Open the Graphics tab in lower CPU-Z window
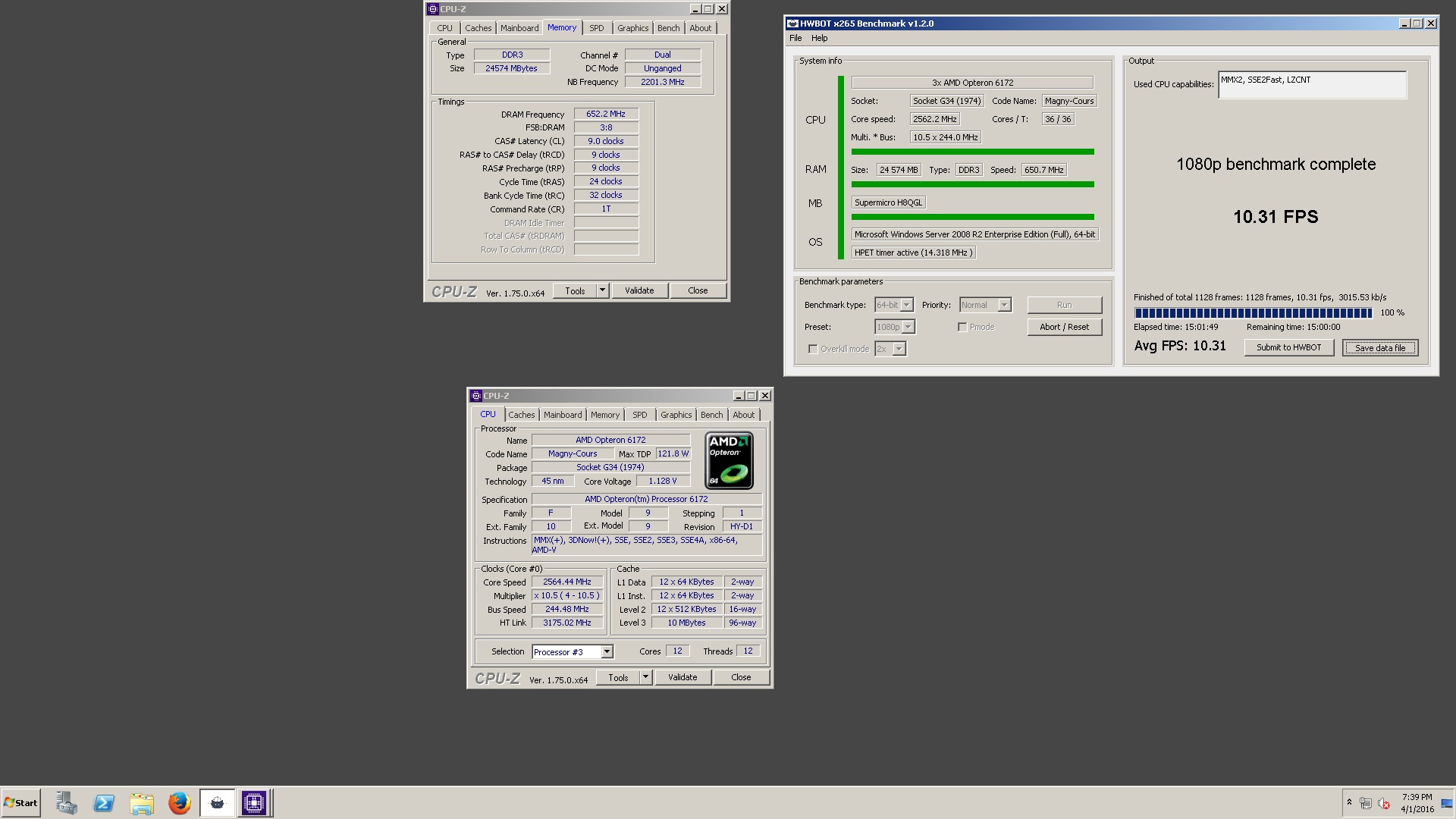 pos(676,415)
